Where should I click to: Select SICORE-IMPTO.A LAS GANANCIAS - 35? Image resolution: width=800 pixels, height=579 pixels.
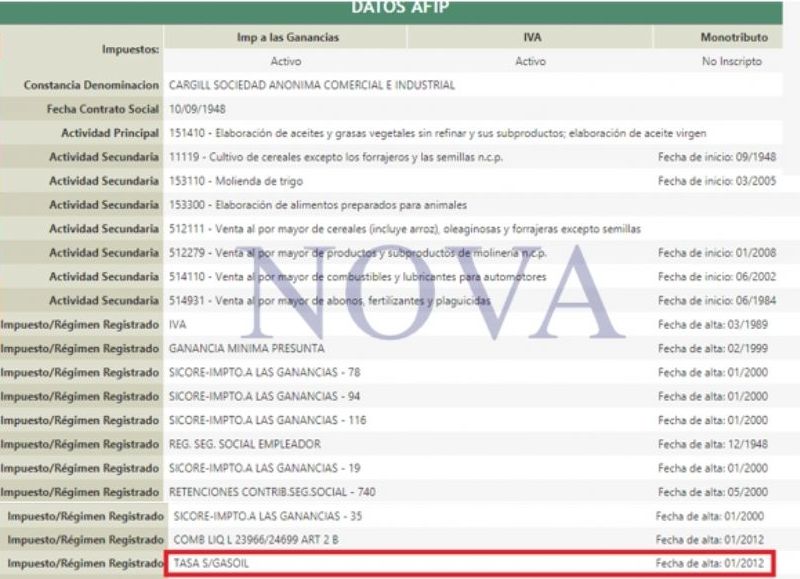[267, 517]
